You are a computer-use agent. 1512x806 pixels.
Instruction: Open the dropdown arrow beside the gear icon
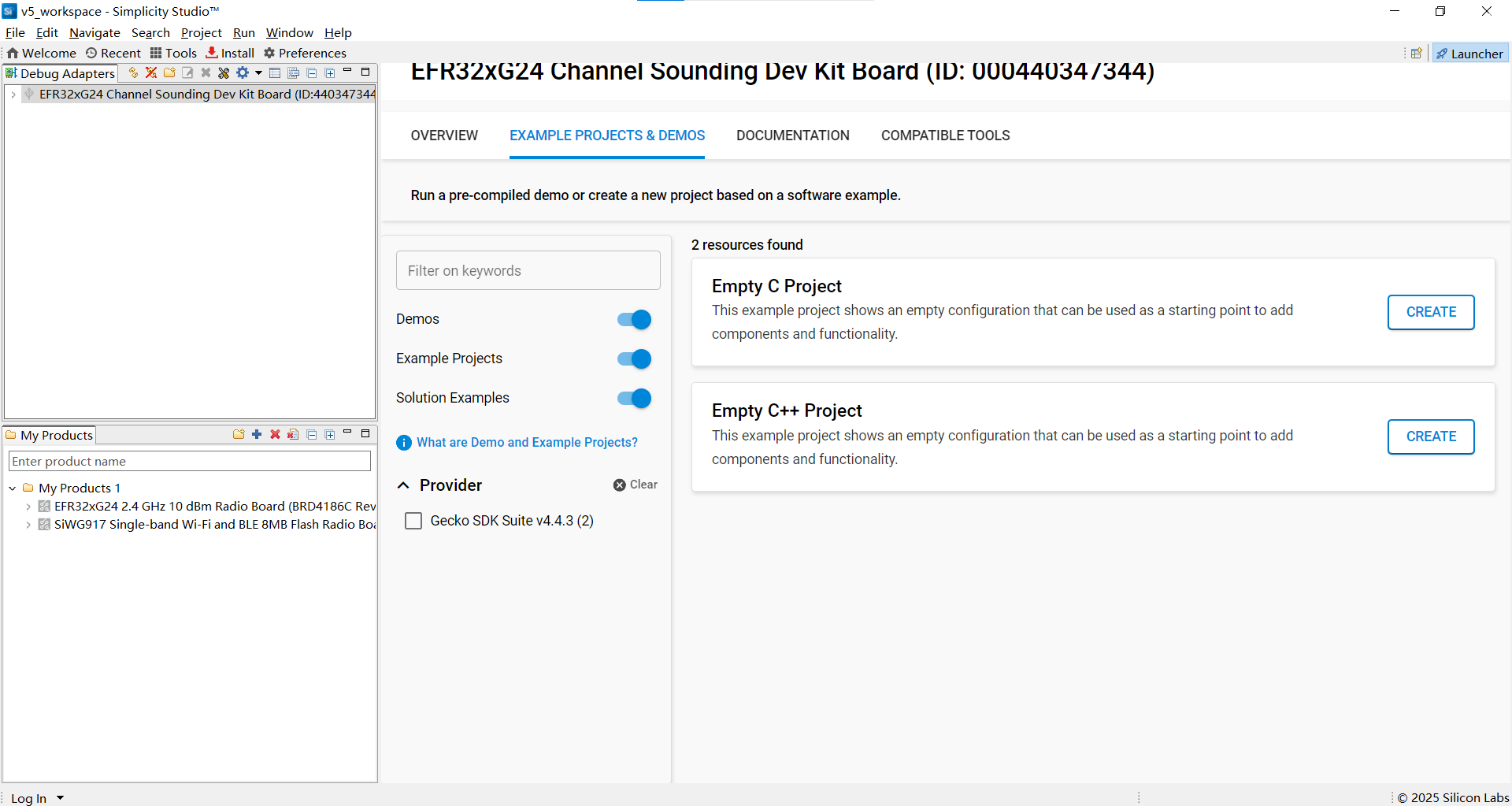pyautogui.click(x=258, y=72)
